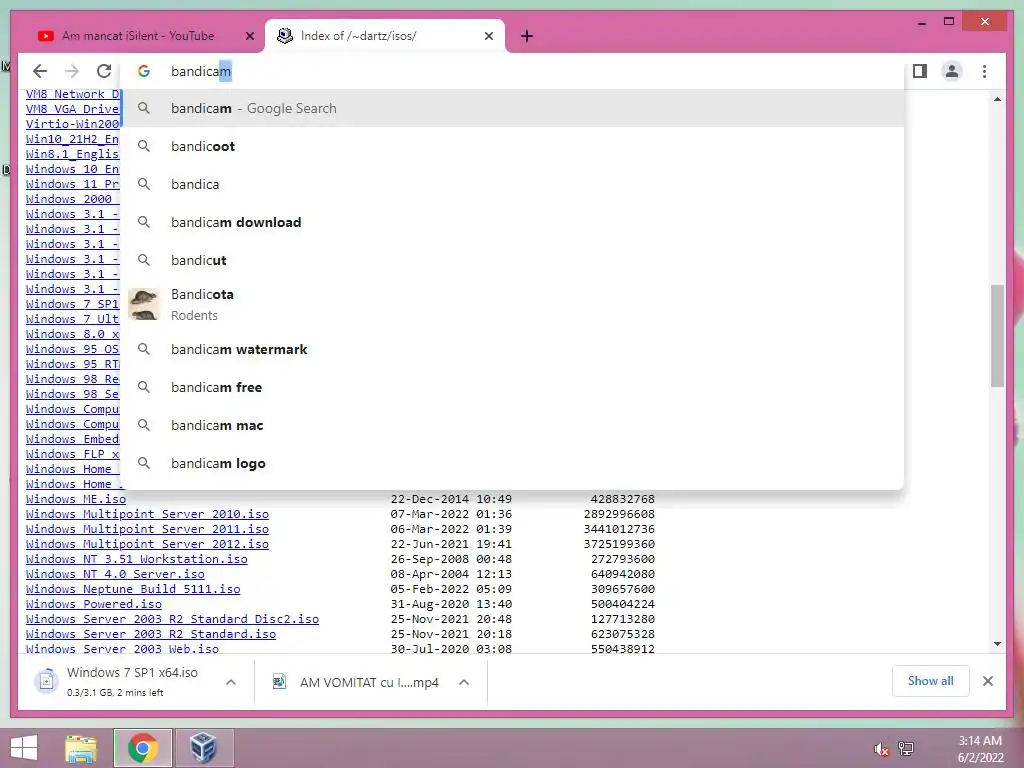Open File Explorer from the taskbar
1024x768 pixels.
81,748
